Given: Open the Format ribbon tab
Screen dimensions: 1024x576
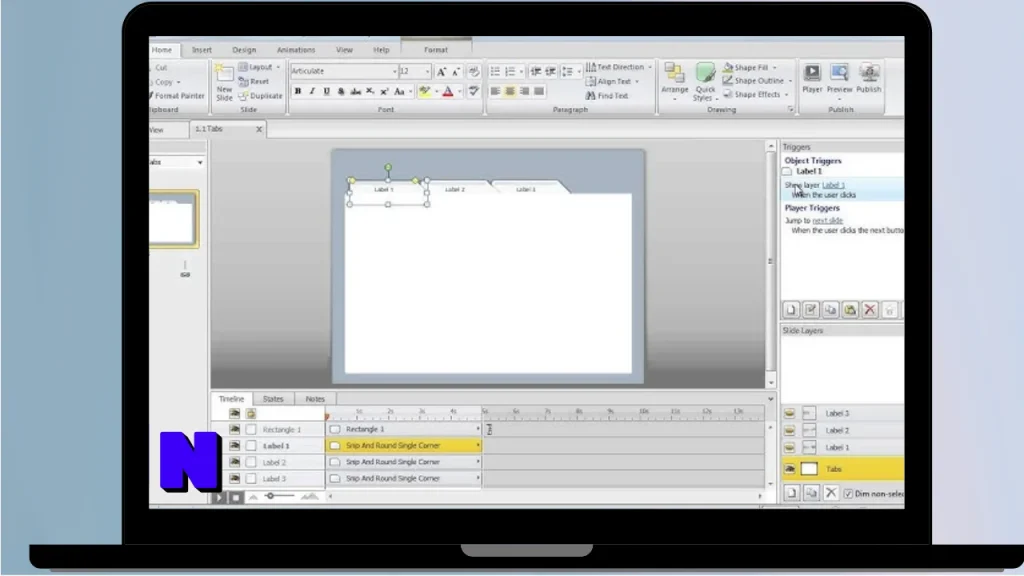Looking at the screenshot, I should (x=436, y=50).
